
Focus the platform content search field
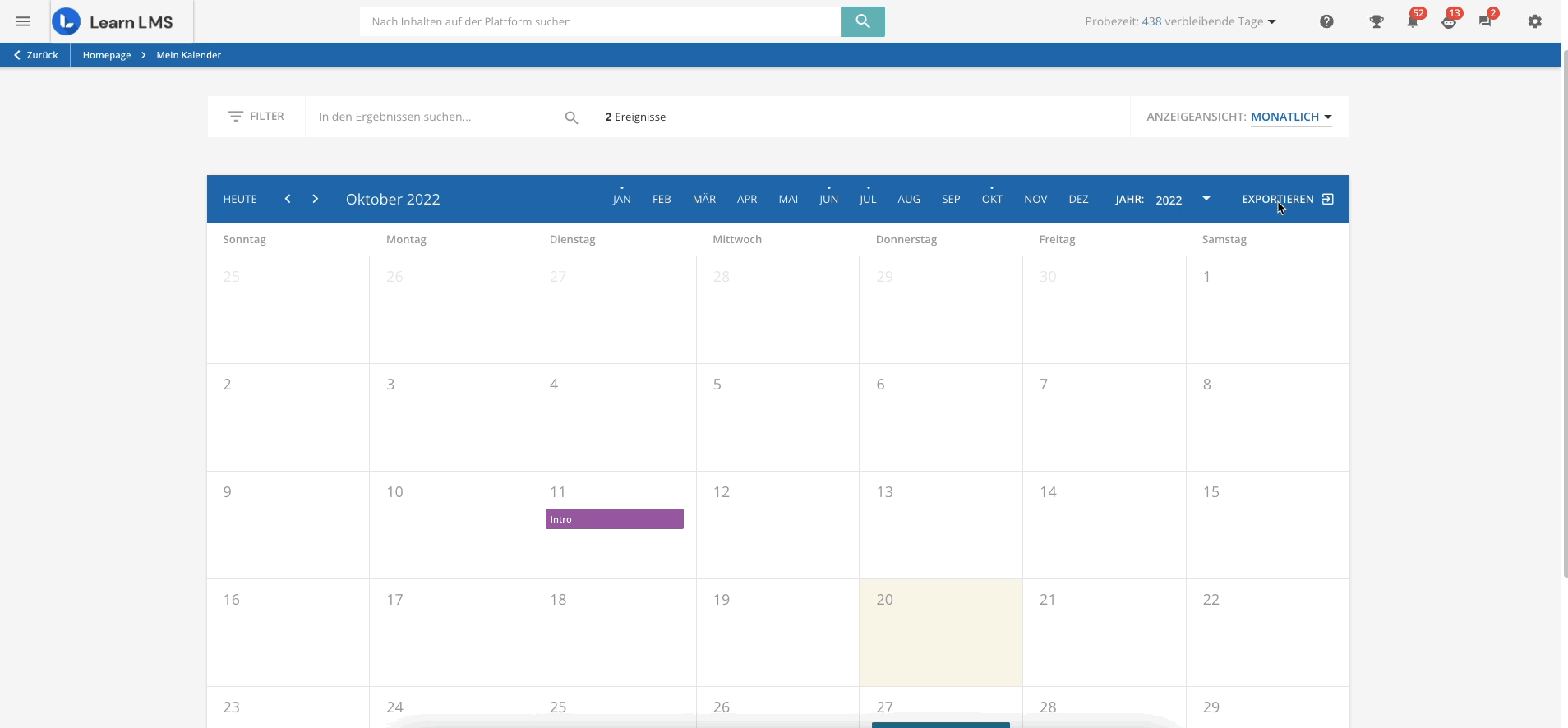coord(600,21)
